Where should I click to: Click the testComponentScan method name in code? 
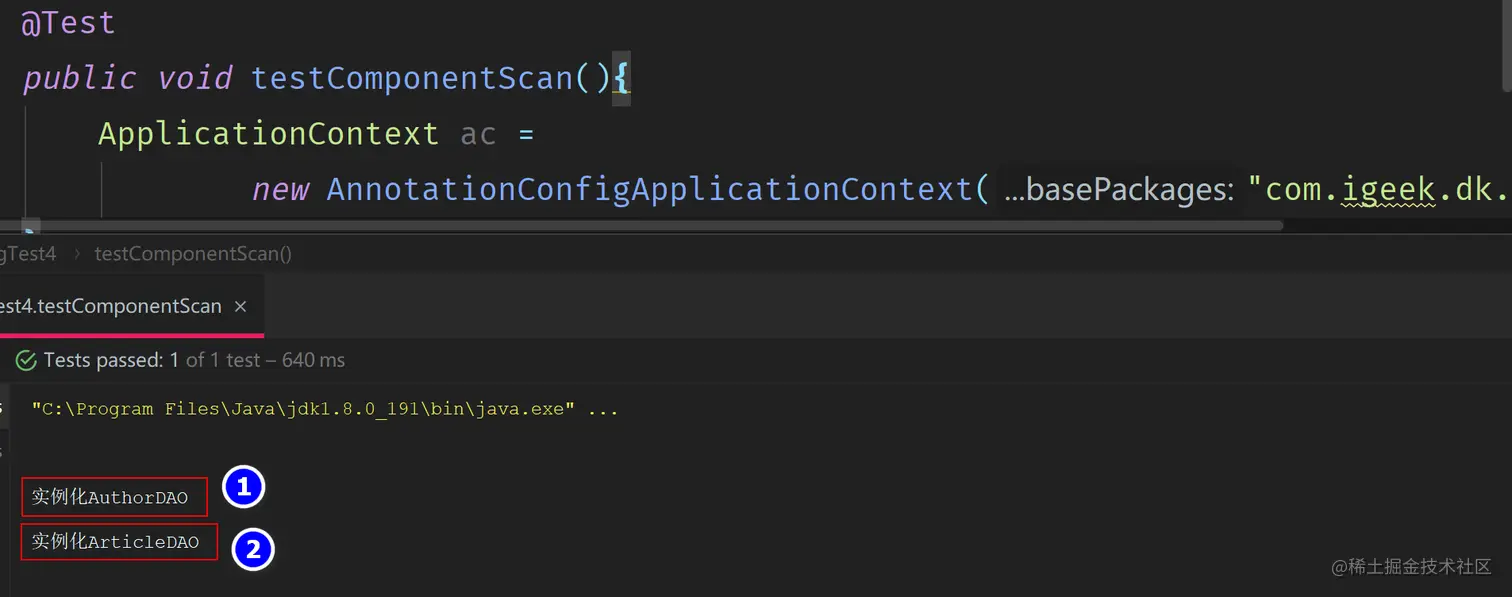point(412,78)
